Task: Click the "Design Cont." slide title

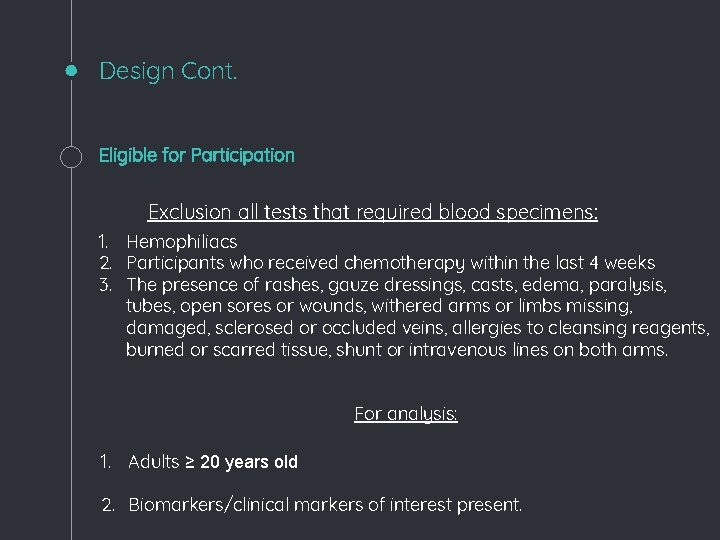Action: click(168, 72)
